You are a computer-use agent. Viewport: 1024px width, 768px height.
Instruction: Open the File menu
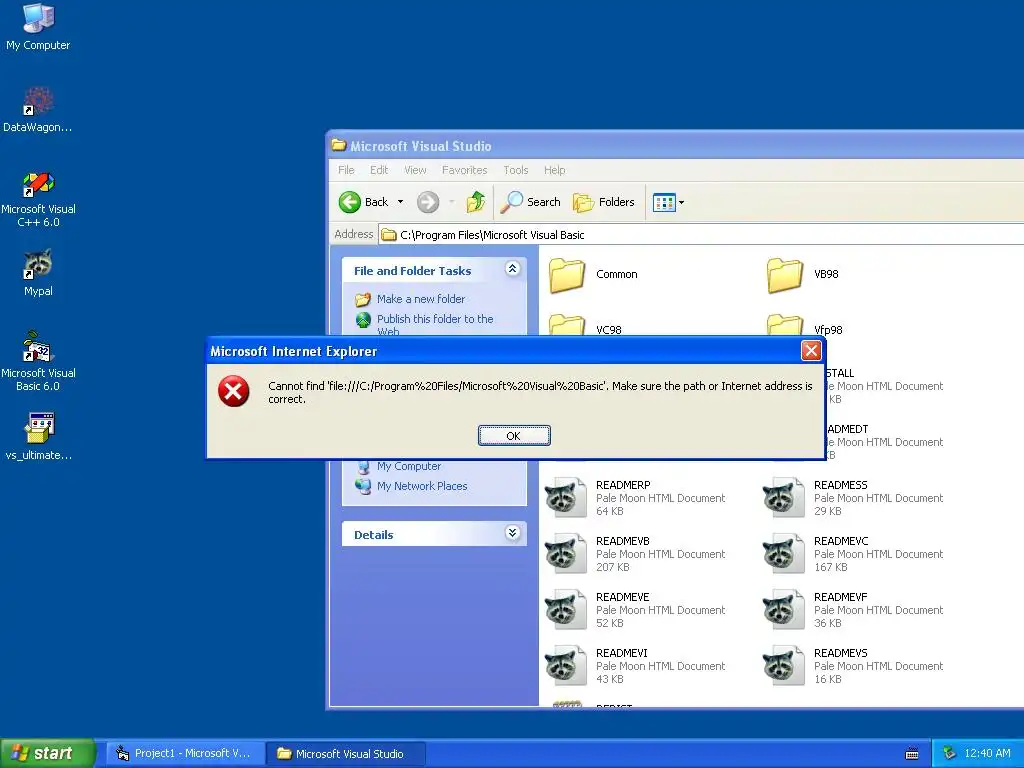coord(346,170)
